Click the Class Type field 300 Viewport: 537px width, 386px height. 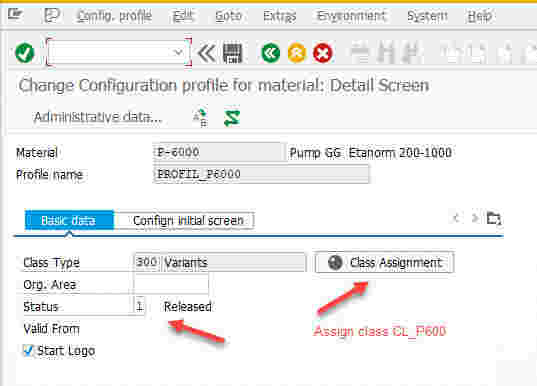tap(147, 262)
